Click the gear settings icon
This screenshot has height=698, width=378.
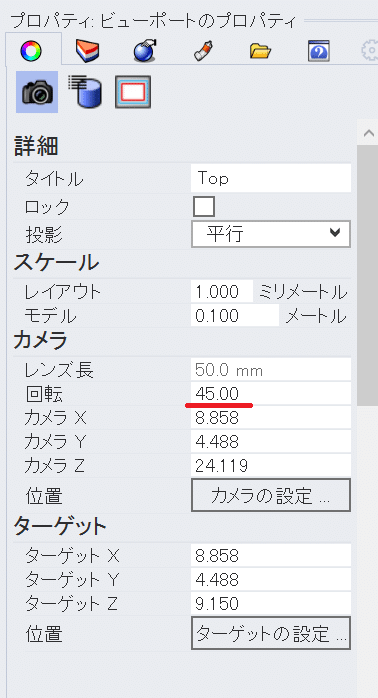[x=370, y=51]
